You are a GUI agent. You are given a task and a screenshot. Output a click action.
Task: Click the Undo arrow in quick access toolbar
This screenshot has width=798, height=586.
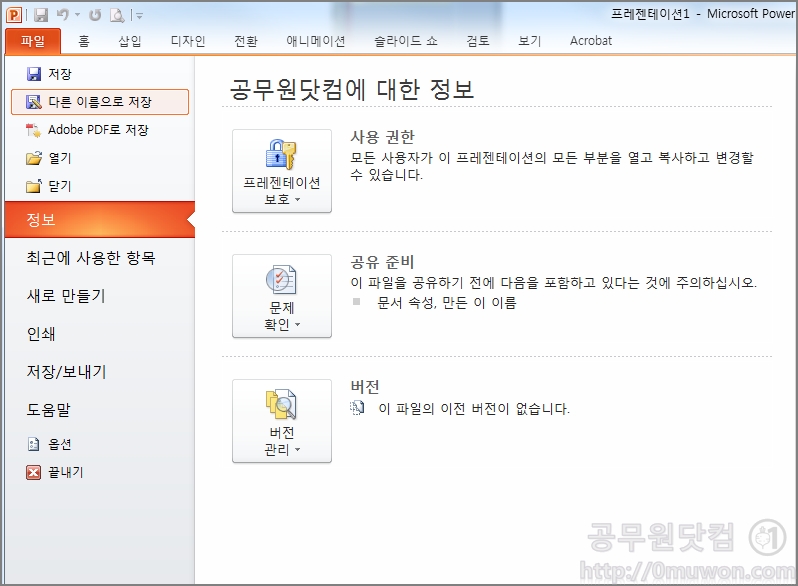pyautogui.click(x=63, y=15)
